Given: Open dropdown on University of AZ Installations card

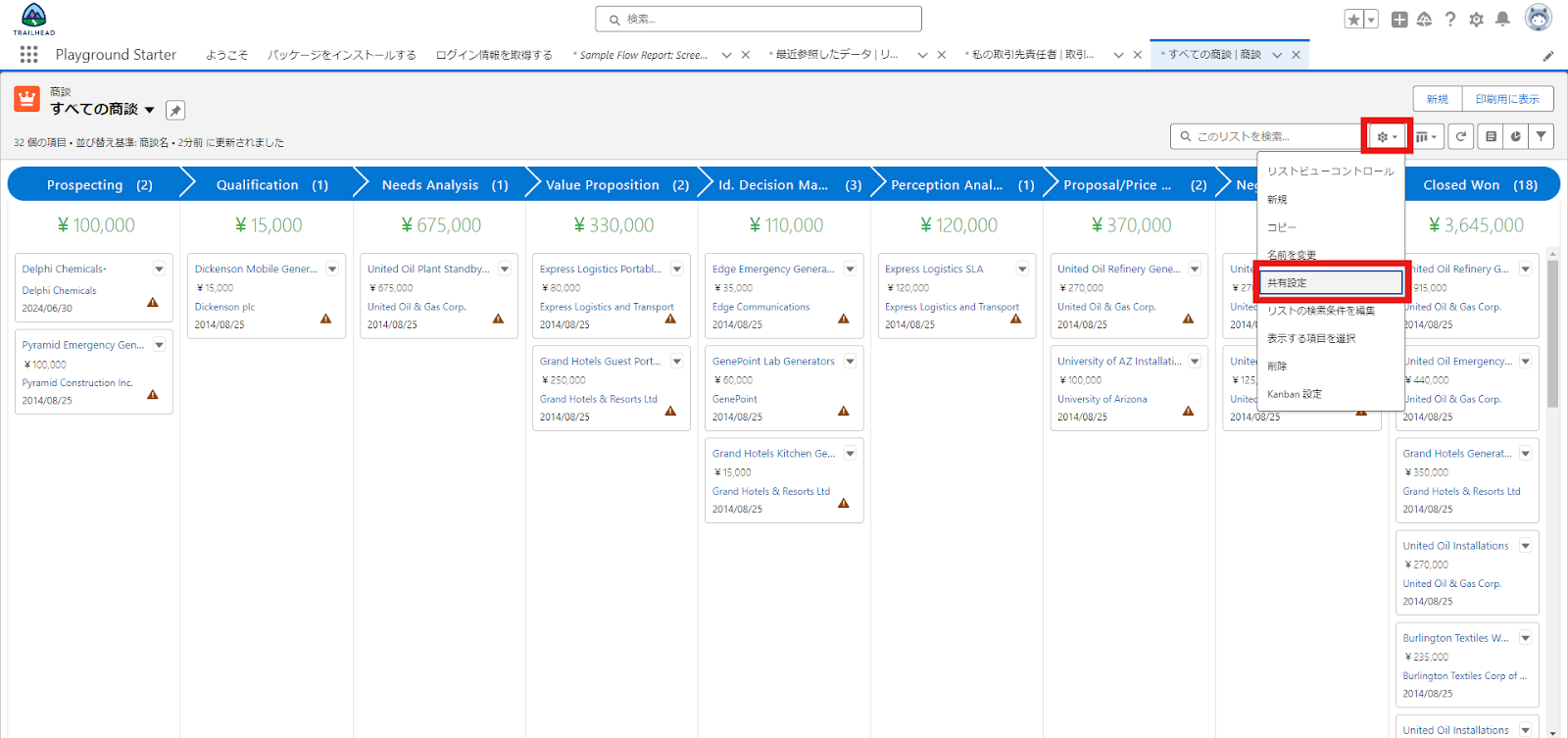Looking at the screenshot, I should pos(1196,361).
